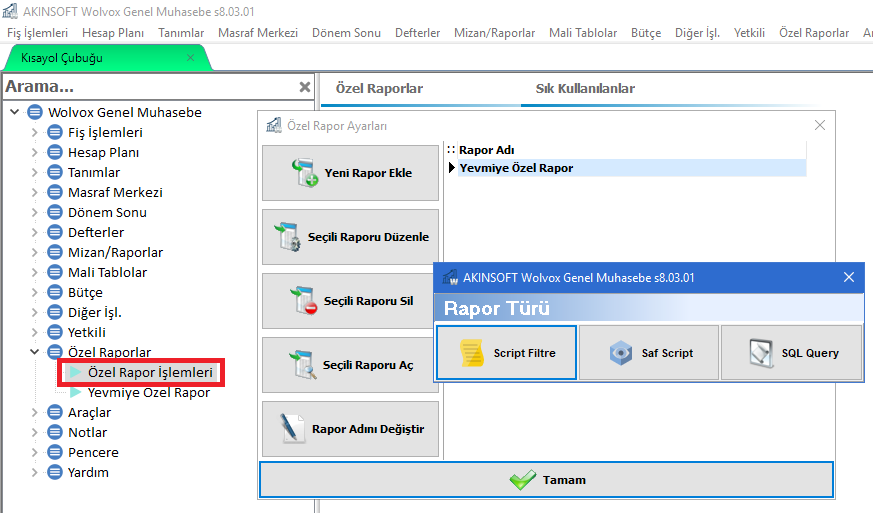Click the Seçili Raporu Düzenle gear icon
Screen dimensions: 873x513
point(288,237)
